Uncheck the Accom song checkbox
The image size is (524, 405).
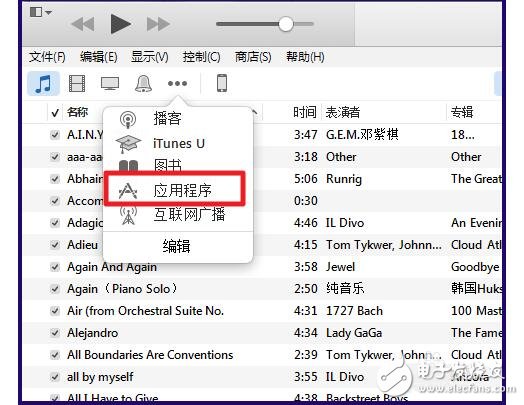[x=55, y=201]
